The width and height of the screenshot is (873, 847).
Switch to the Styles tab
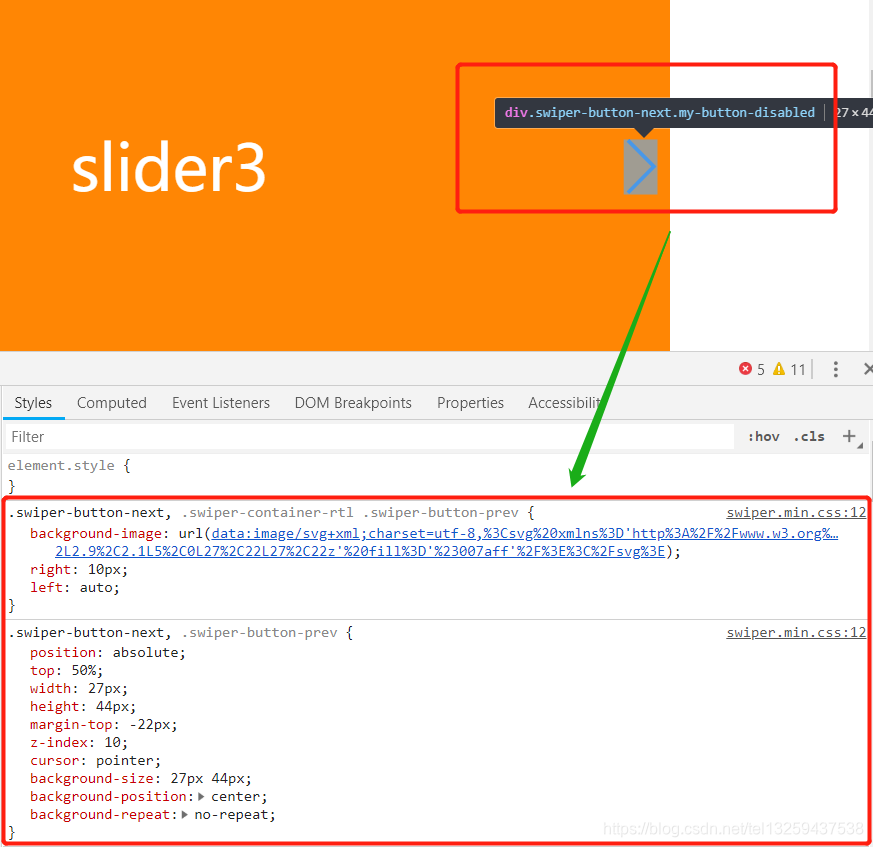[33, 403]
